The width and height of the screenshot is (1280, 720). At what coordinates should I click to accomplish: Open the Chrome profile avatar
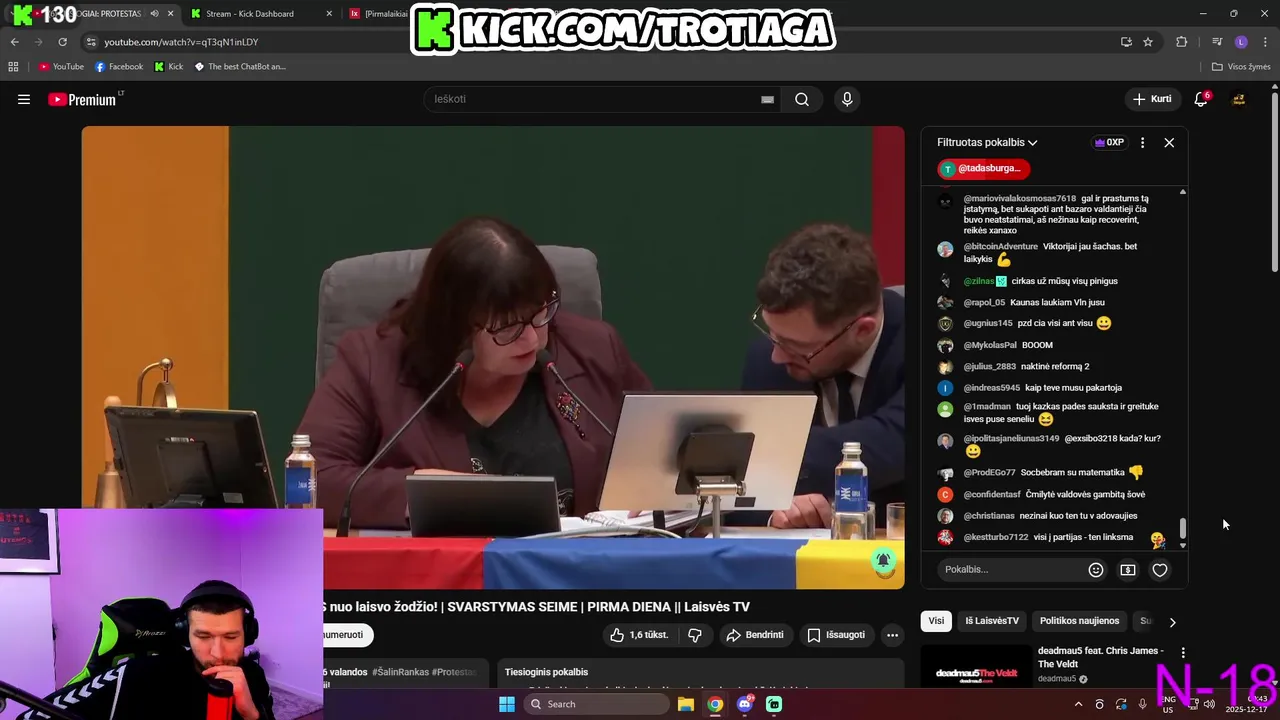point(1241,42)
